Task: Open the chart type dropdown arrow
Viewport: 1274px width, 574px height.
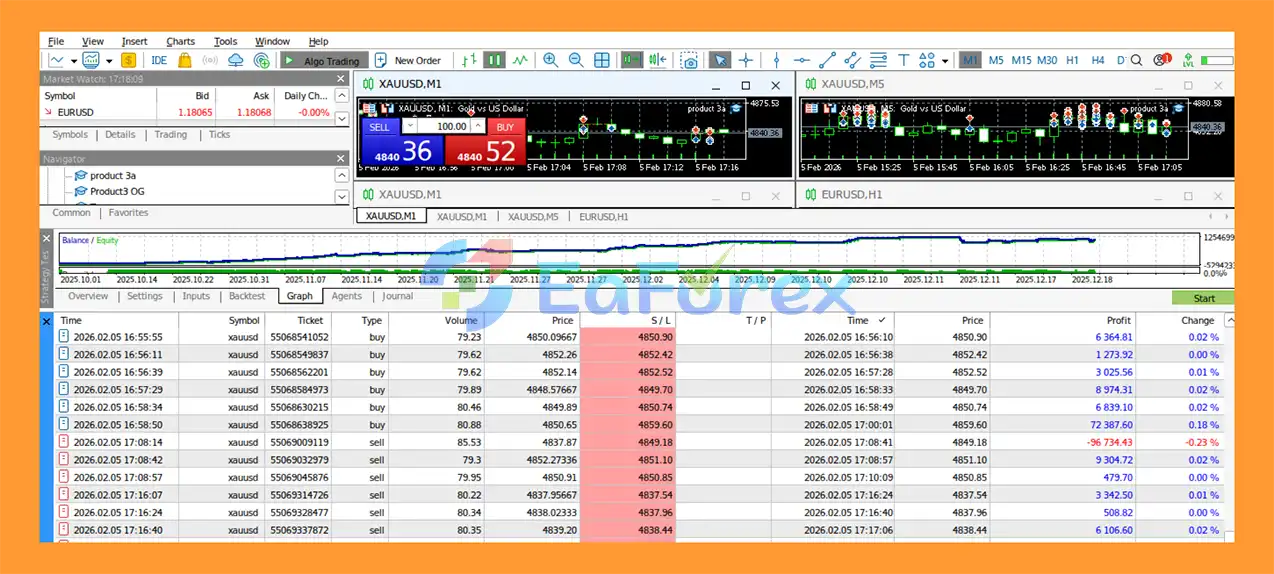Action: pyautogui.click(x=74, y=61)
